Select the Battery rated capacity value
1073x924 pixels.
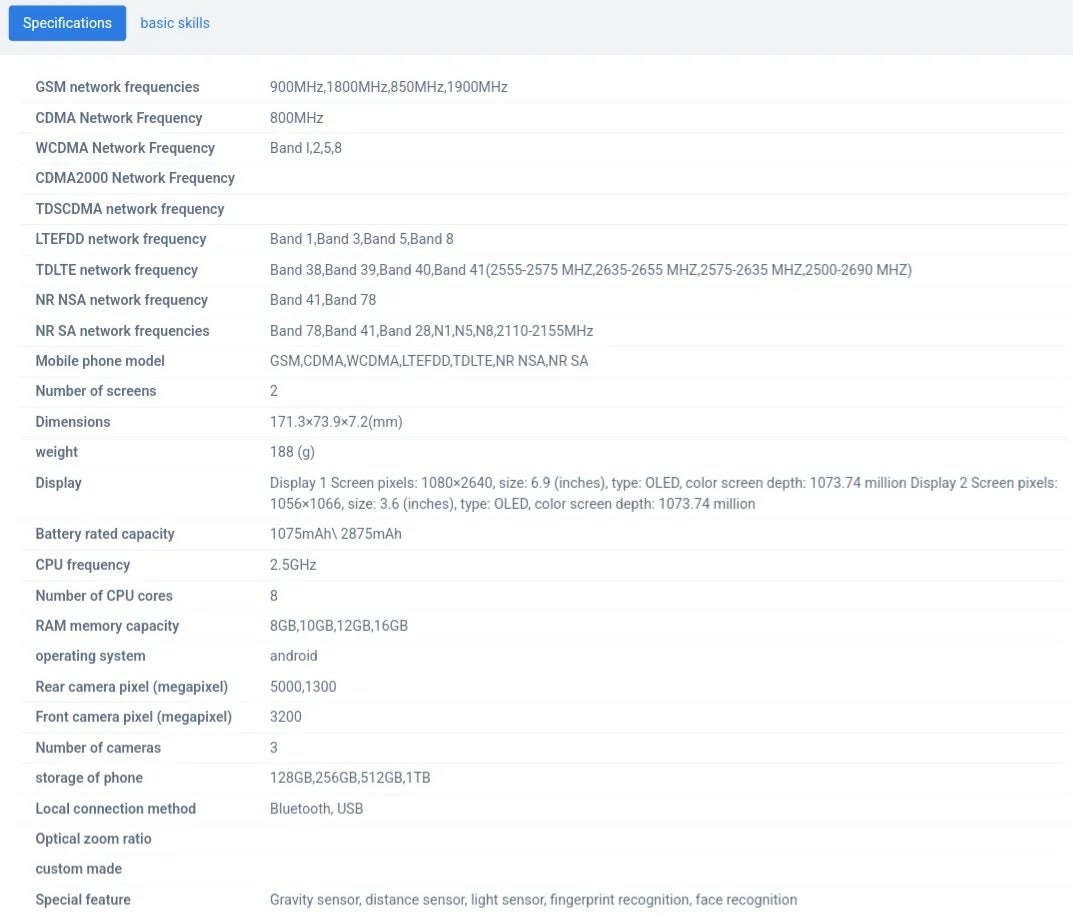(x=335, y=534)
